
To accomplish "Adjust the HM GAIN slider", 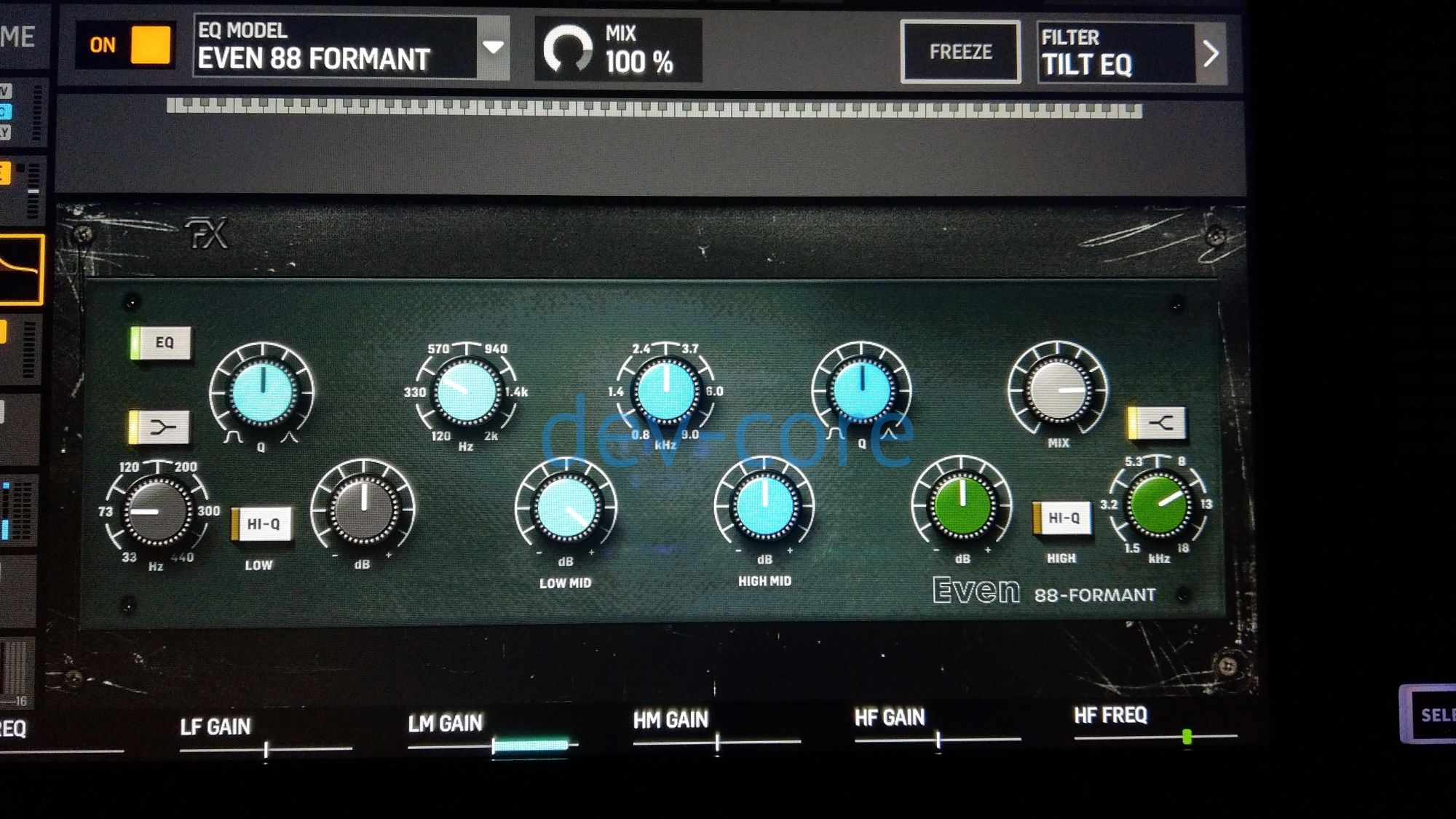I will pyautogui.click(x=717, y=743).
